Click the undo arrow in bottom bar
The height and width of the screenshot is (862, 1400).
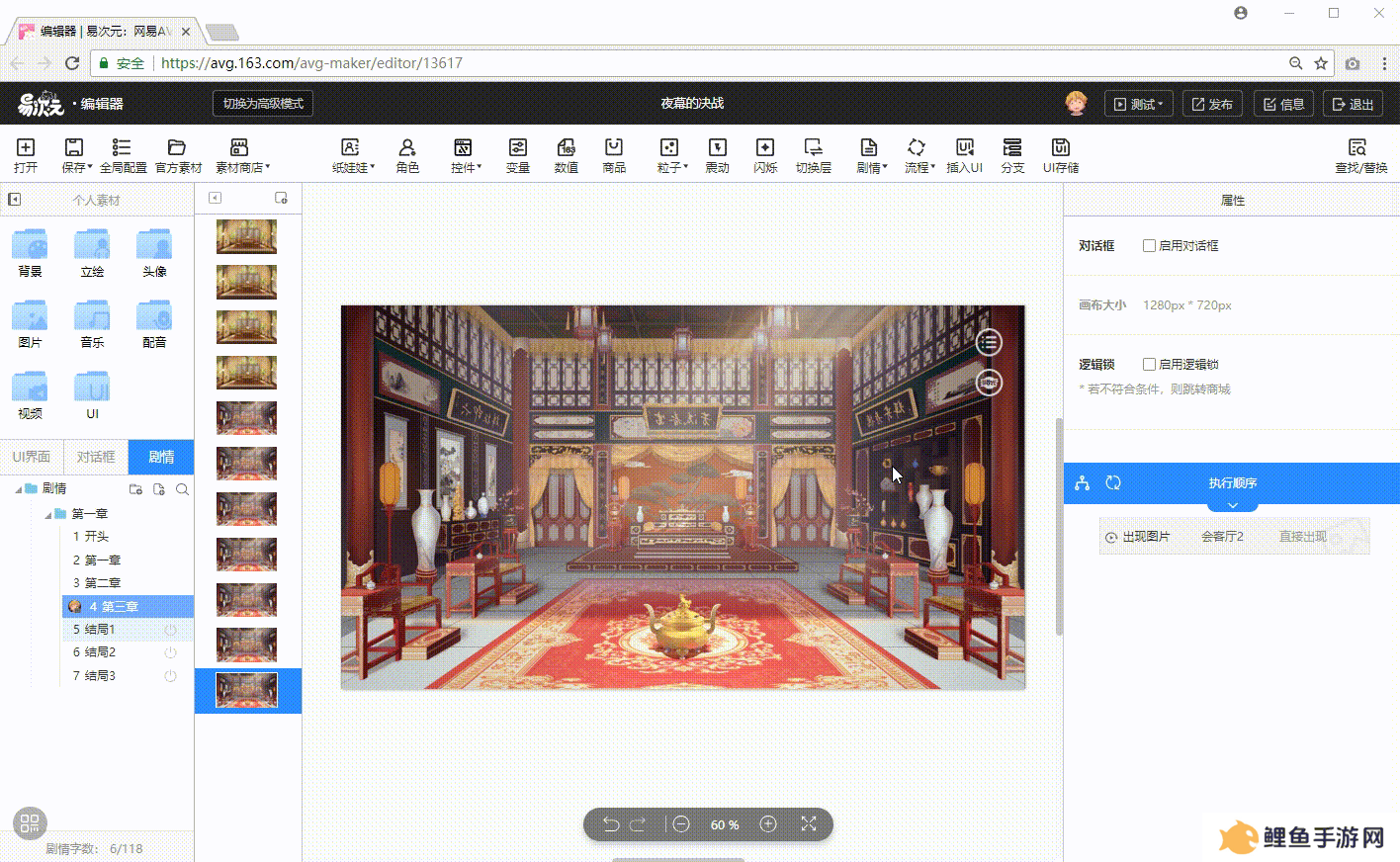(611, 824)
